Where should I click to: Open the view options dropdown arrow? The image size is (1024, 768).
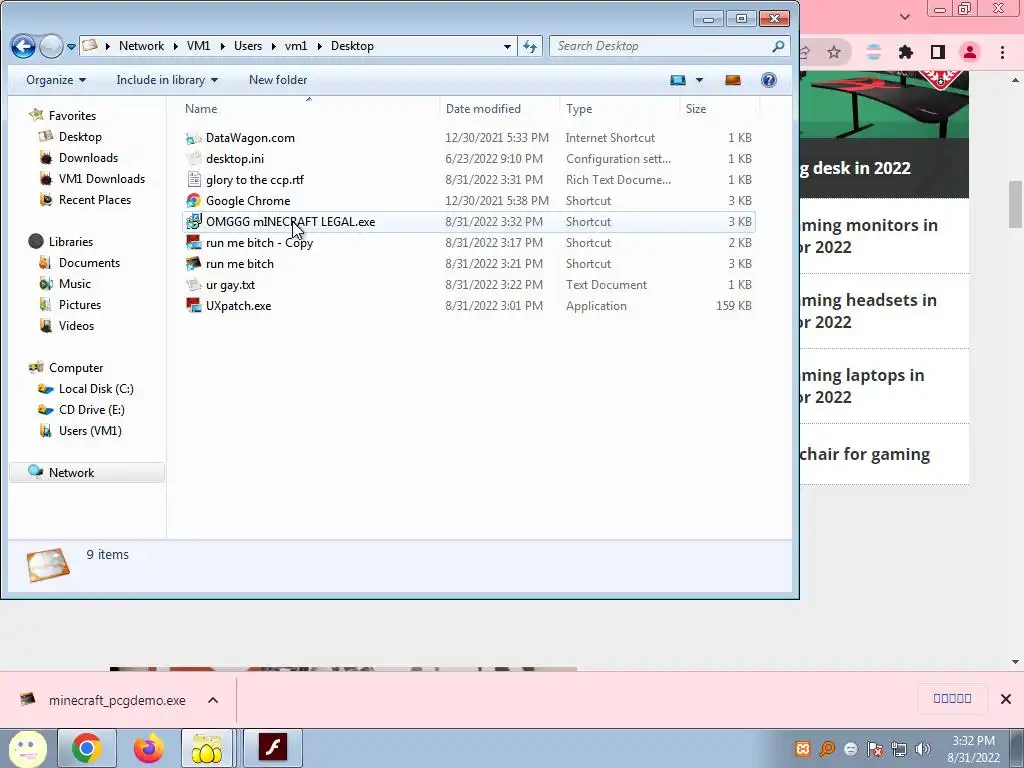[x=699, y=80]
